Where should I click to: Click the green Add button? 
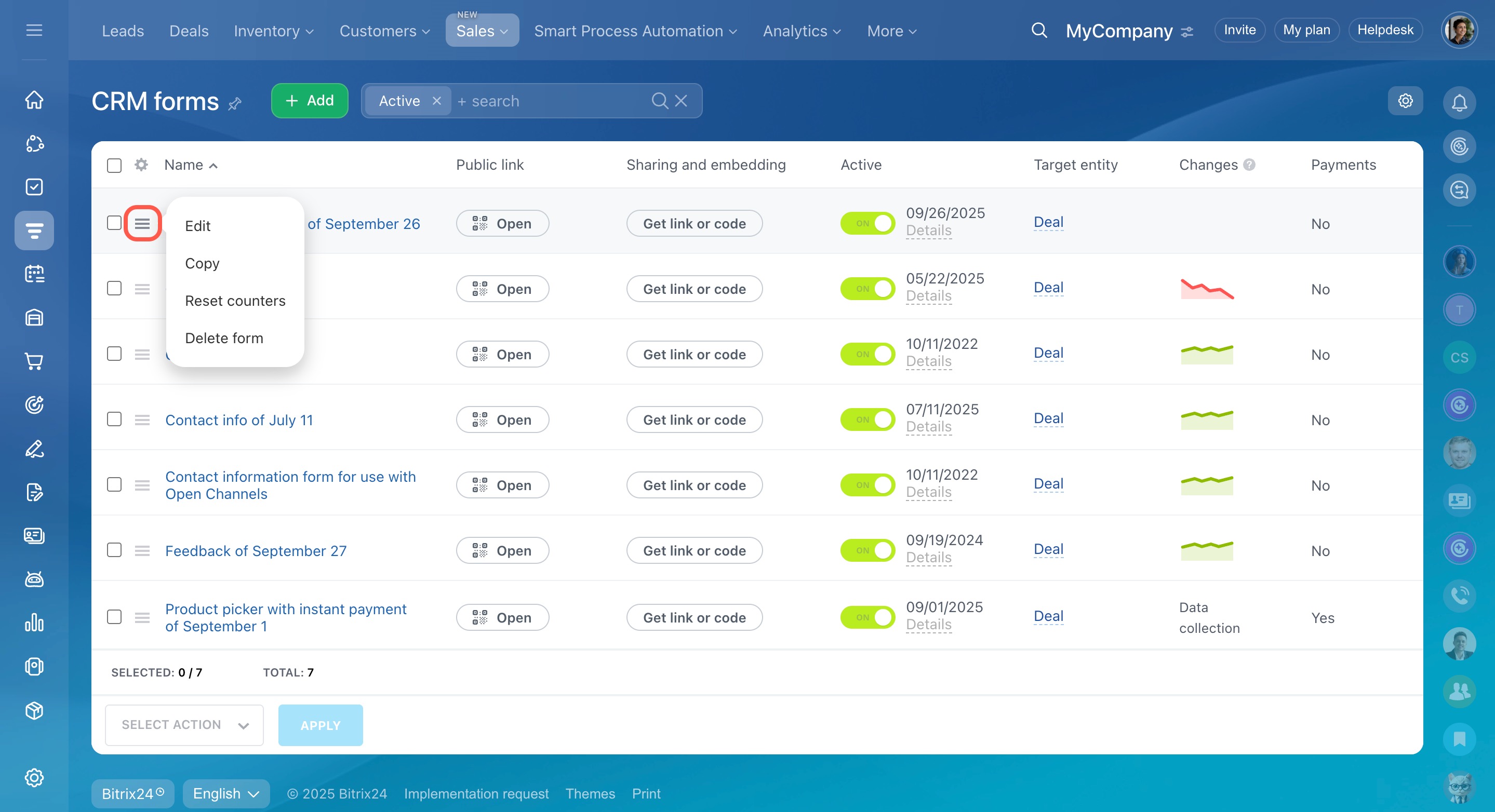pyautogui.click(x=309, y=101)
